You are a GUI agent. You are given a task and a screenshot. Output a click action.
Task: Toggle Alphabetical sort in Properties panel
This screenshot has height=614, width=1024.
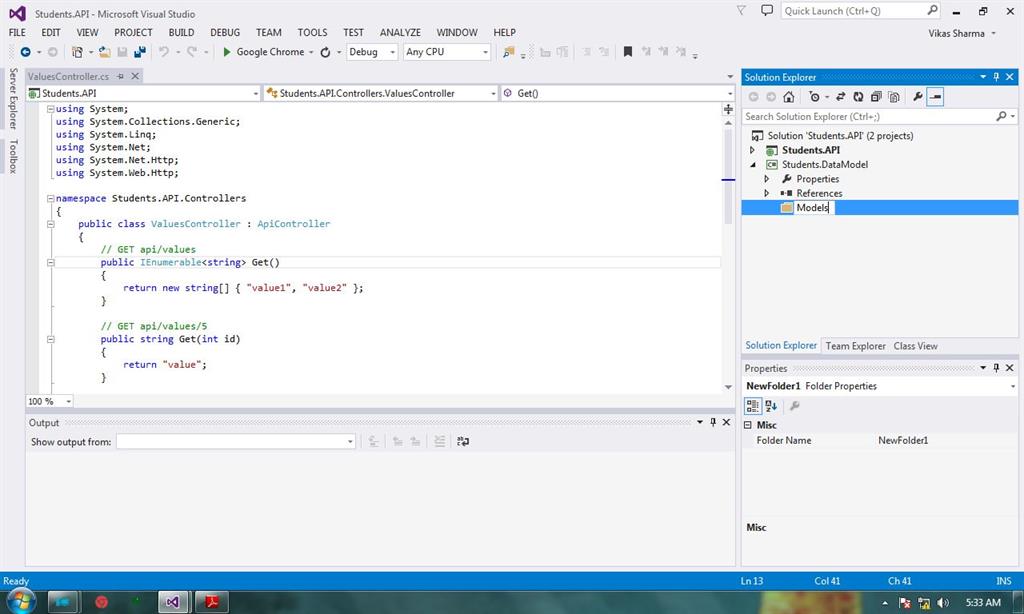(x=771, y=406)
